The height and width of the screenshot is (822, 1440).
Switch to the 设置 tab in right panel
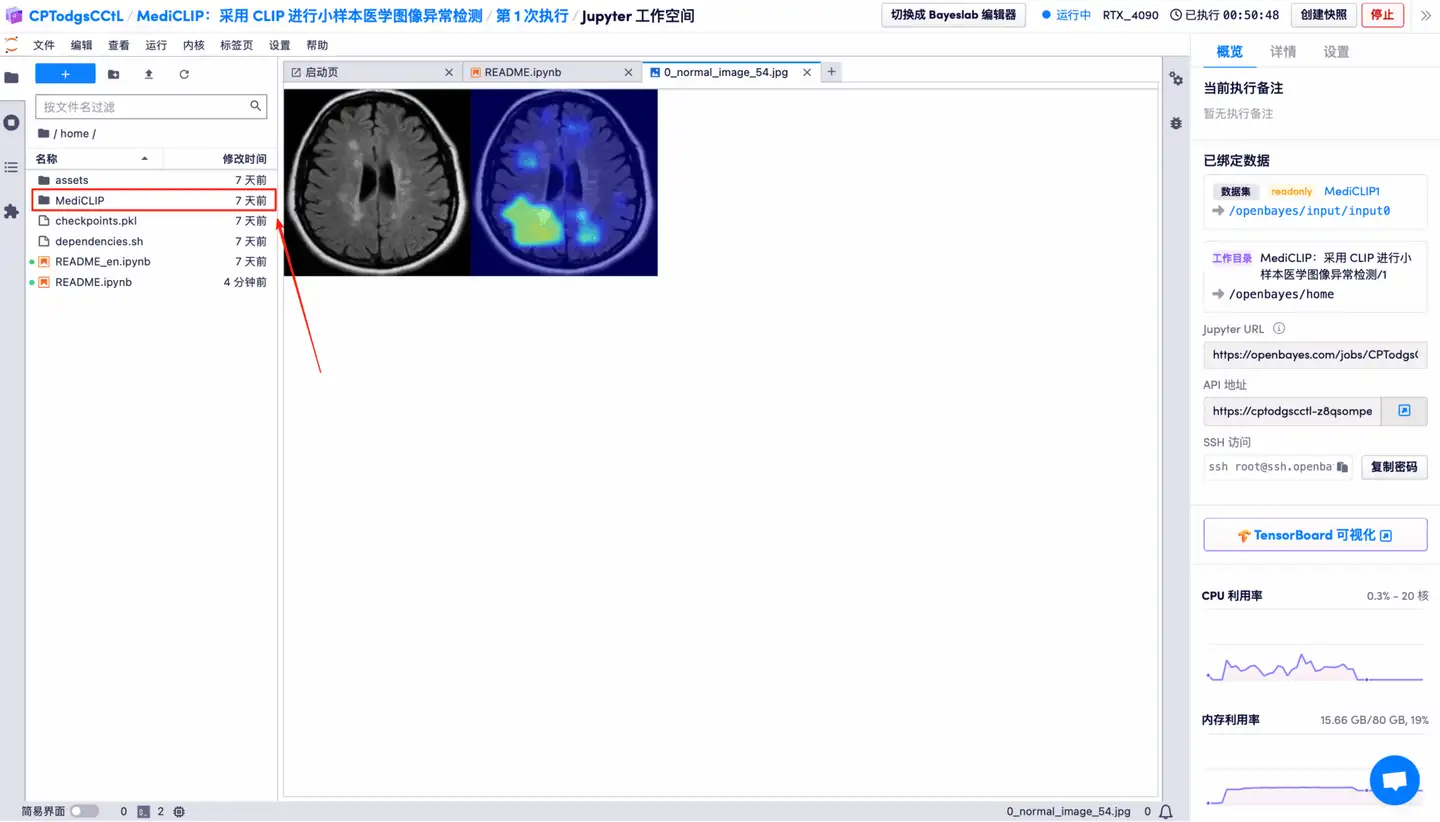[1336, 52]
